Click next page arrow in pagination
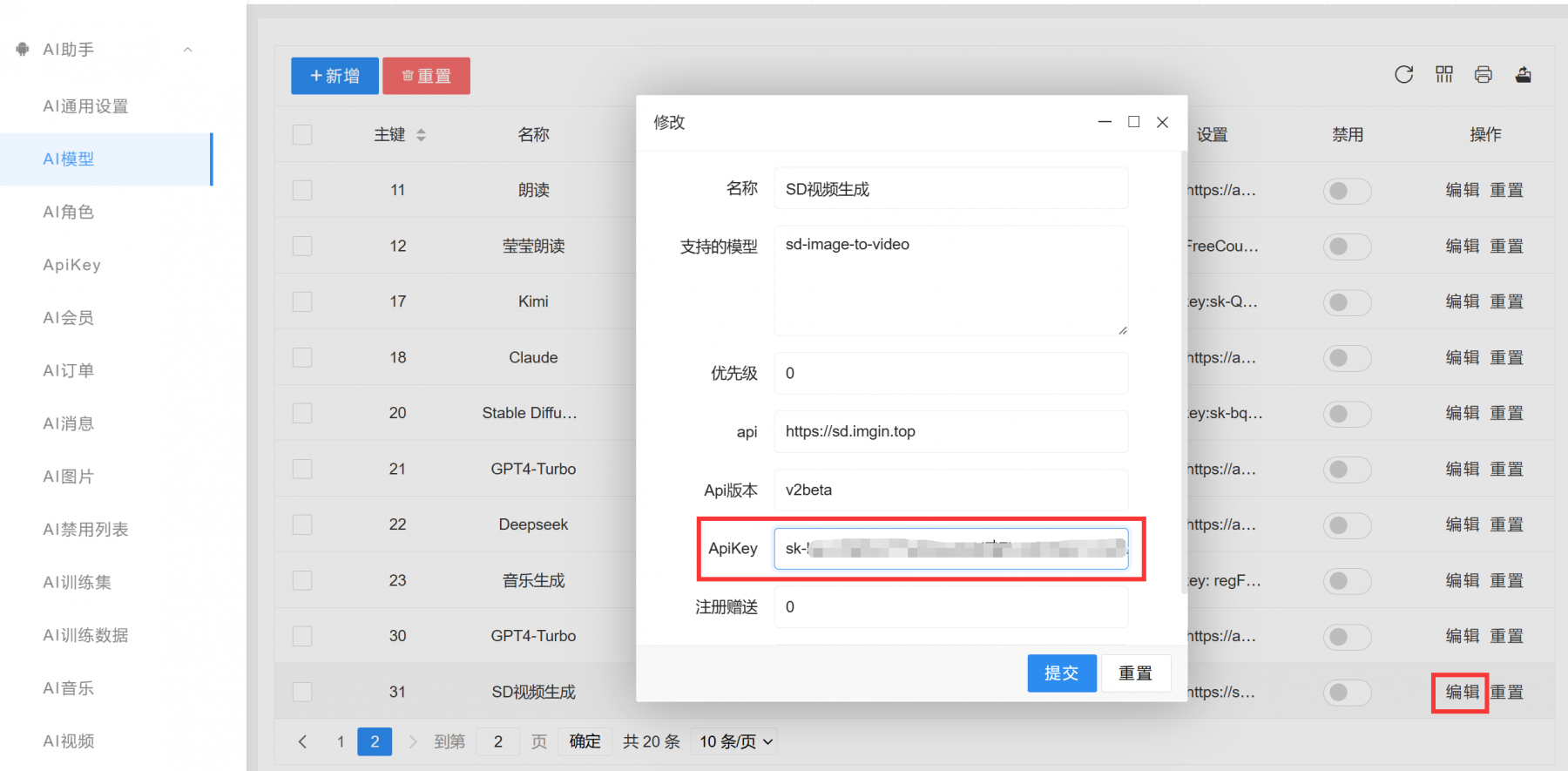The height and width of the screenshot is (771, 1568). (x=413, y=741)
